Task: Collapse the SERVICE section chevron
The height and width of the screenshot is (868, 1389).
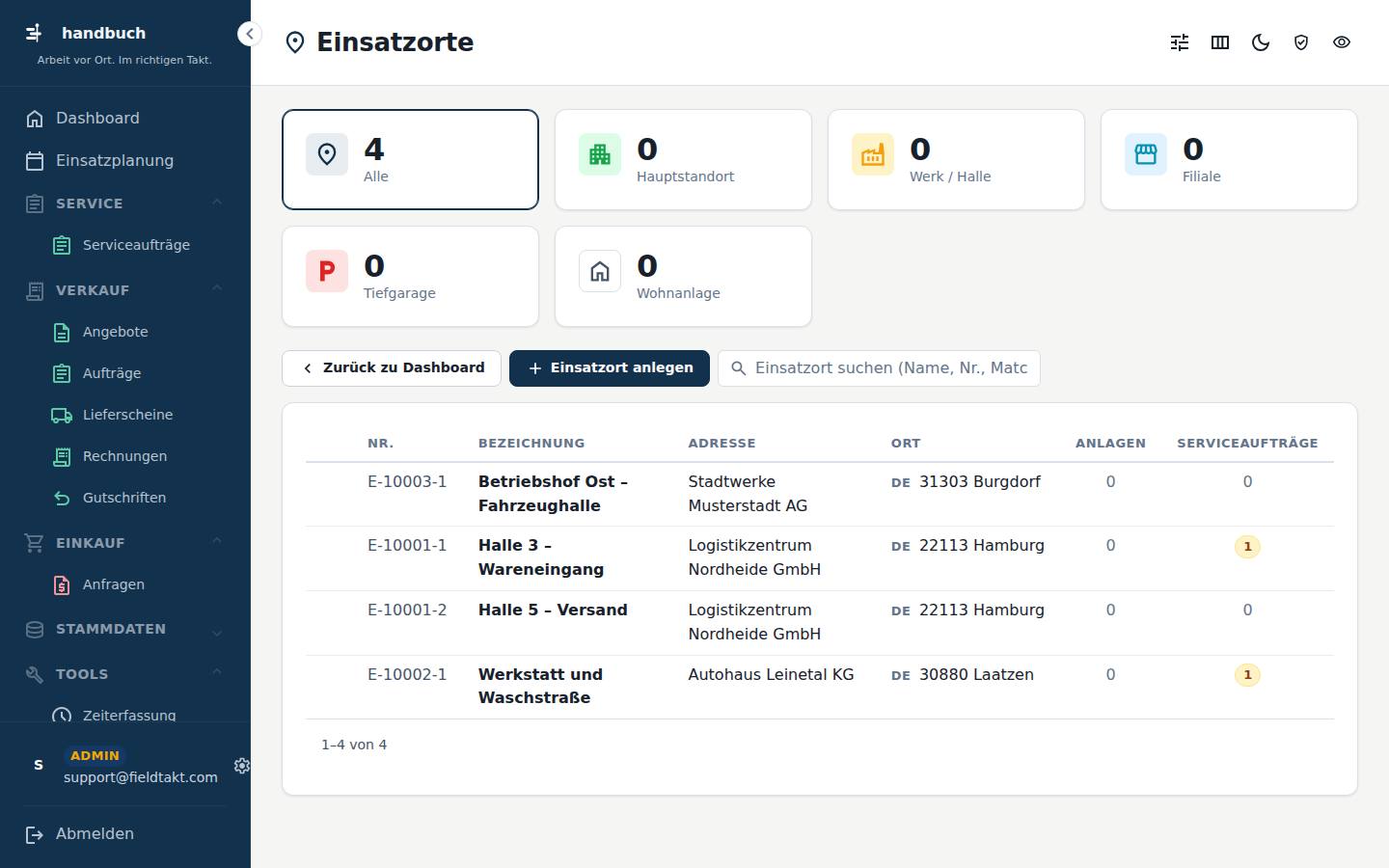Action: (x=217, y=203)
